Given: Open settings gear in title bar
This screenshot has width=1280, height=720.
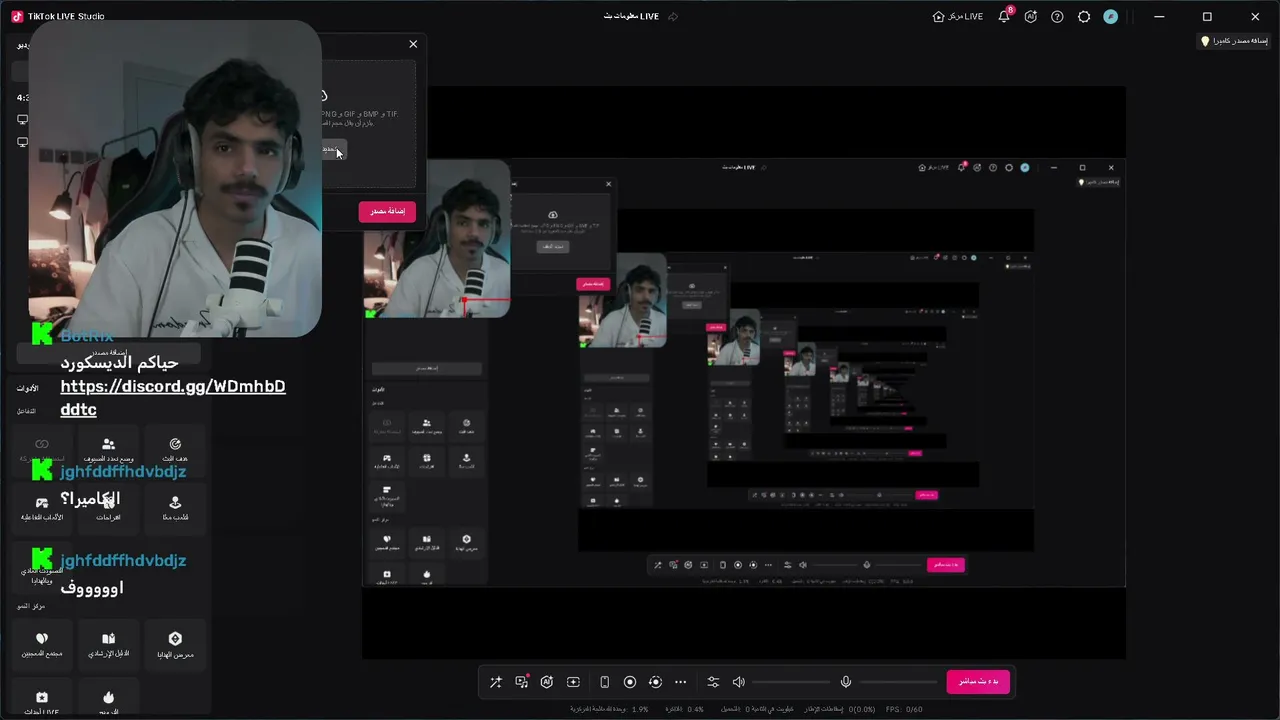Looking at the screenshot, I should (x=1084, y=17).
